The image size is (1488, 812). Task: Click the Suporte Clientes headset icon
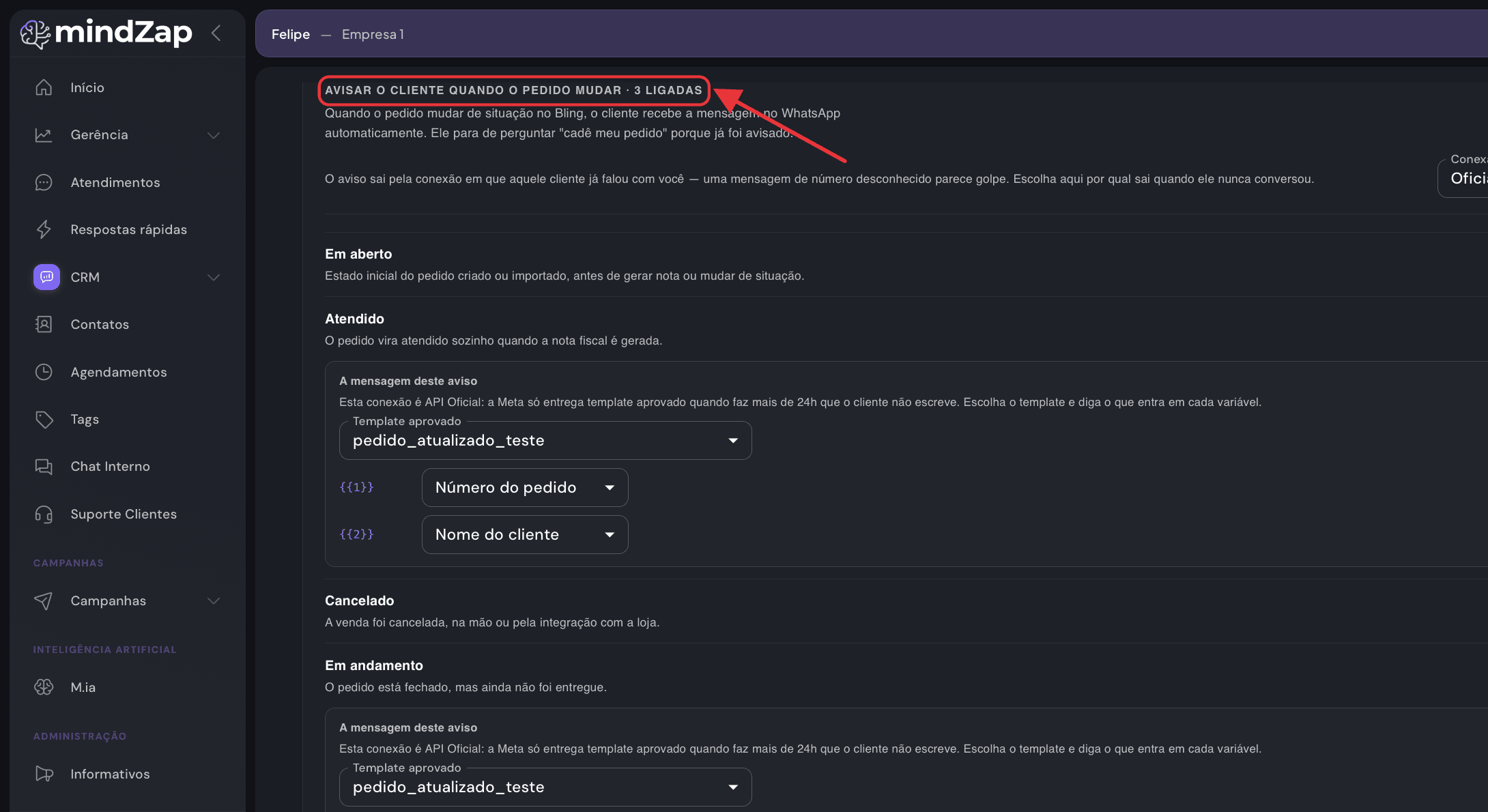(44, 514)
